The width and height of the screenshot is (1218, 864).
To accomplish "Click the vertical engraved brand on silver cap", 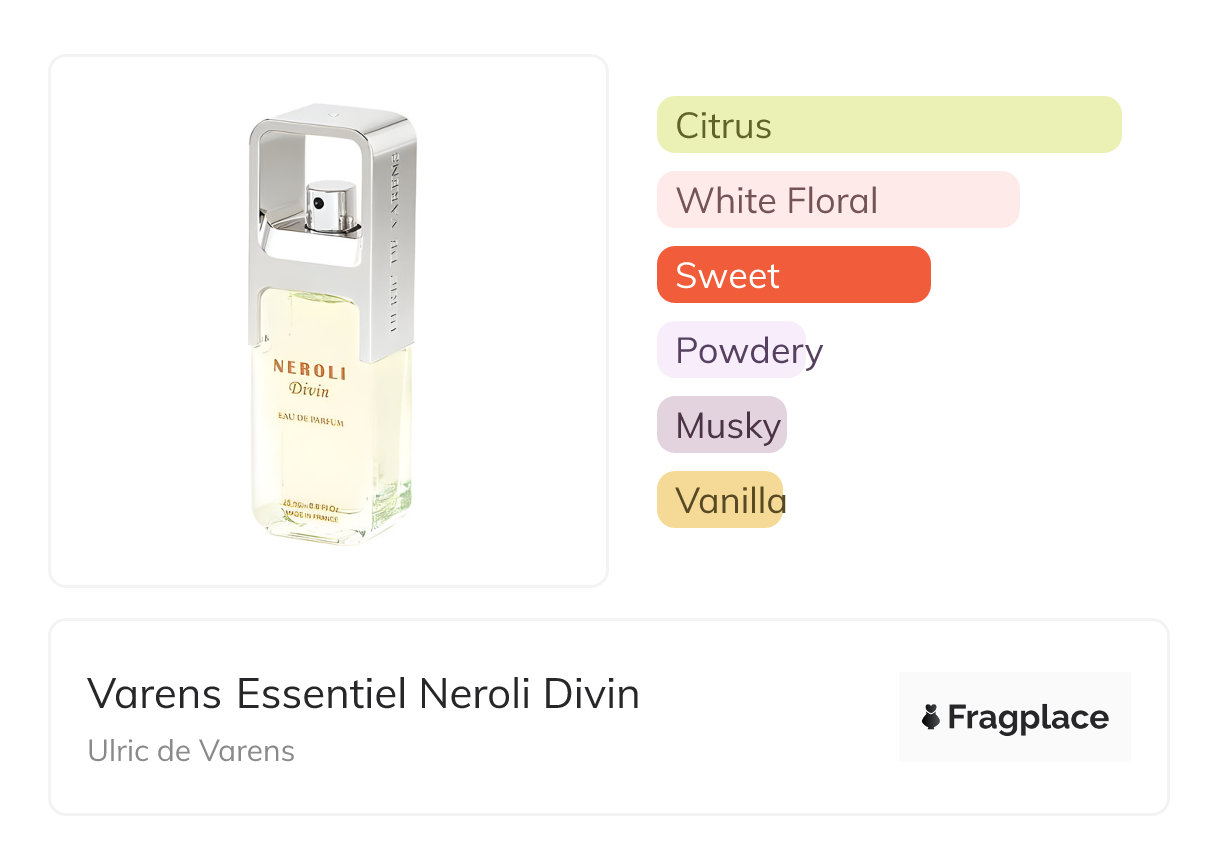I will pos(394,240).
